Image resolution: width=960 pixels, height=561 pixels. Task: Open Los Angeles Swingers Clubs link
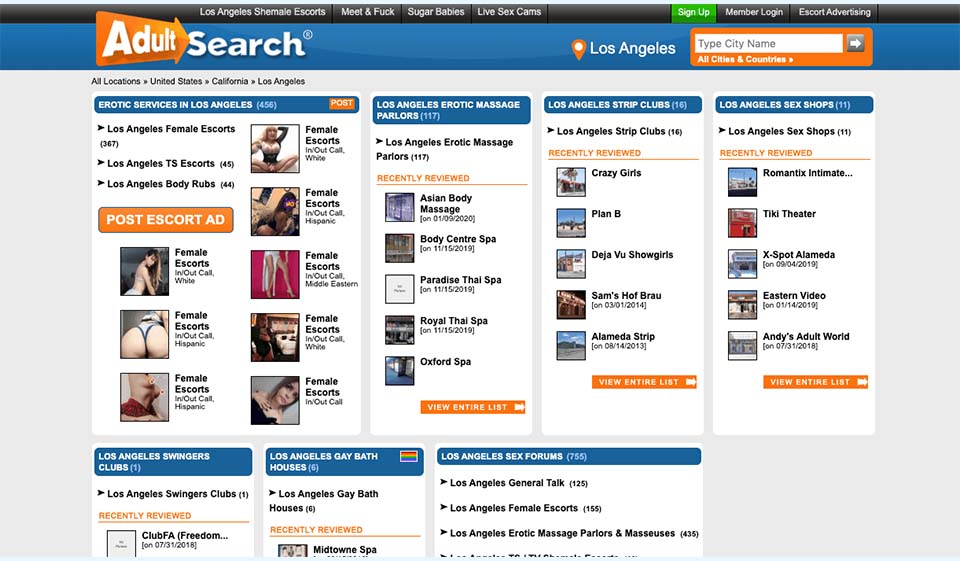tap(173, 494)
